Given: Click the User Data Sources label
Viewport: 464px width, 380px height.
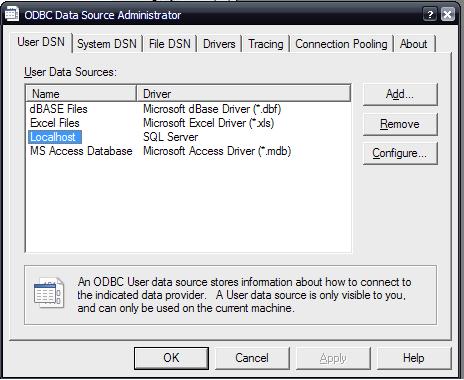Looking at the screenshot, I should [70, 72].
